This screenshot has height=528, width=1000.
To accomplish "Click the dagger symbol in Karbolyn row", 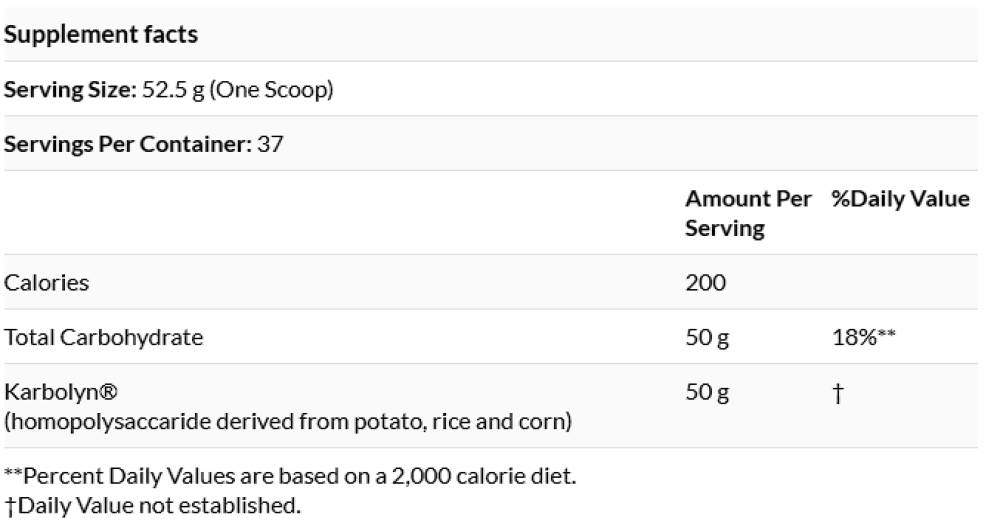I will (837, 392).
